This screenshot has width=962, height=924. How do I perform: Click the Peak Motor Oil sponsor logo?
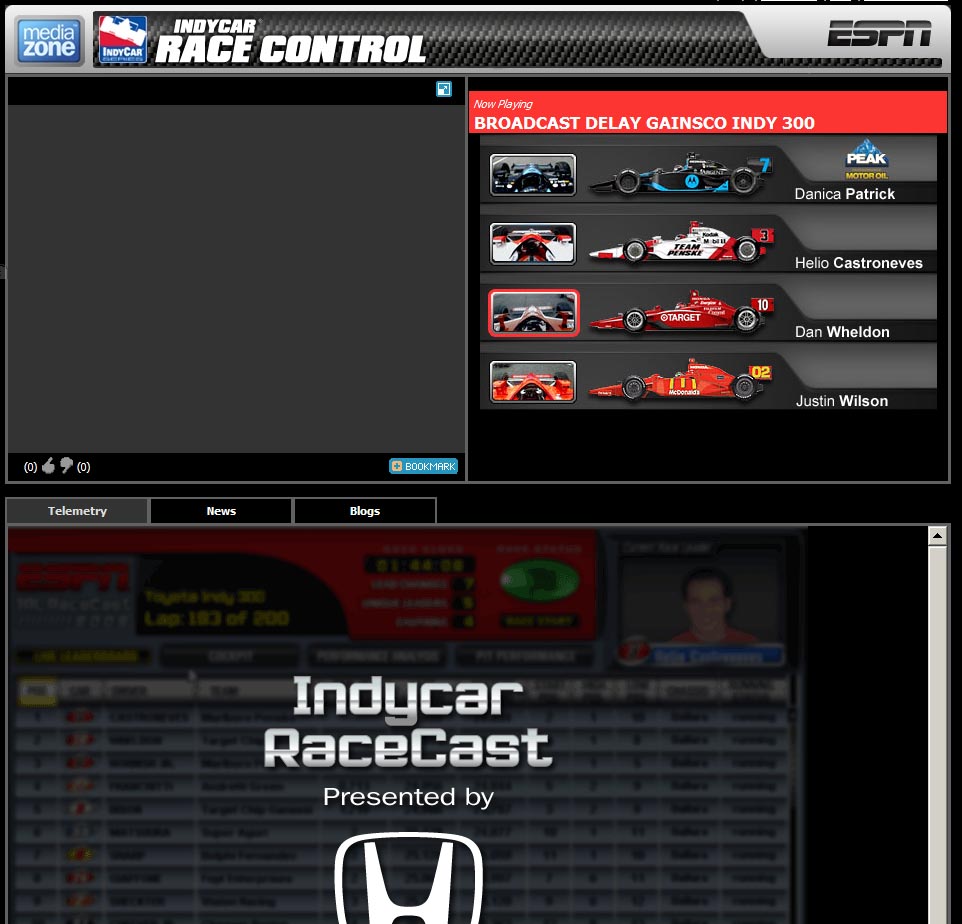click(866, 160)
